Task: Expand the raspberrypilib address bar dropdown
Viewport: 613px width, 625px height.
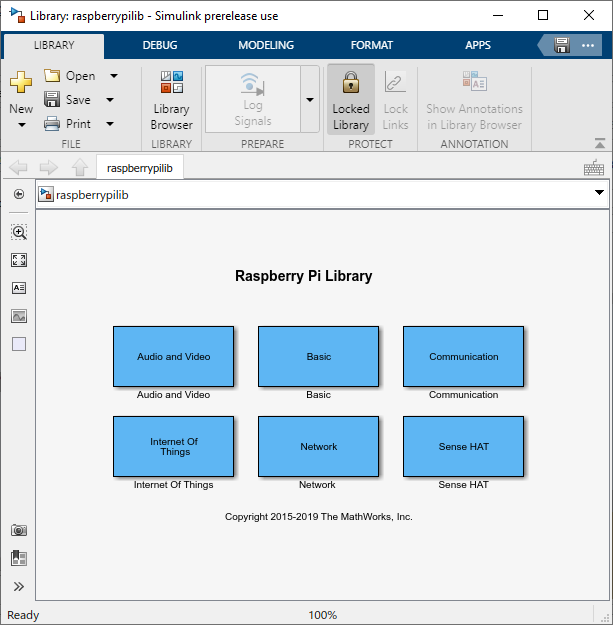Action: (599, 193)
